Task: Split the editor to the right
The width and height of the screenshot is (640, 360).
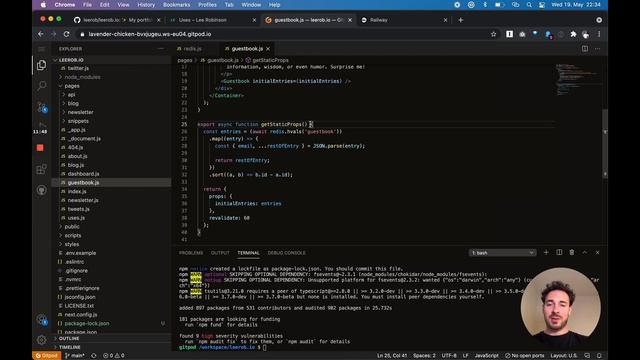Action: (x=584, y=49)
